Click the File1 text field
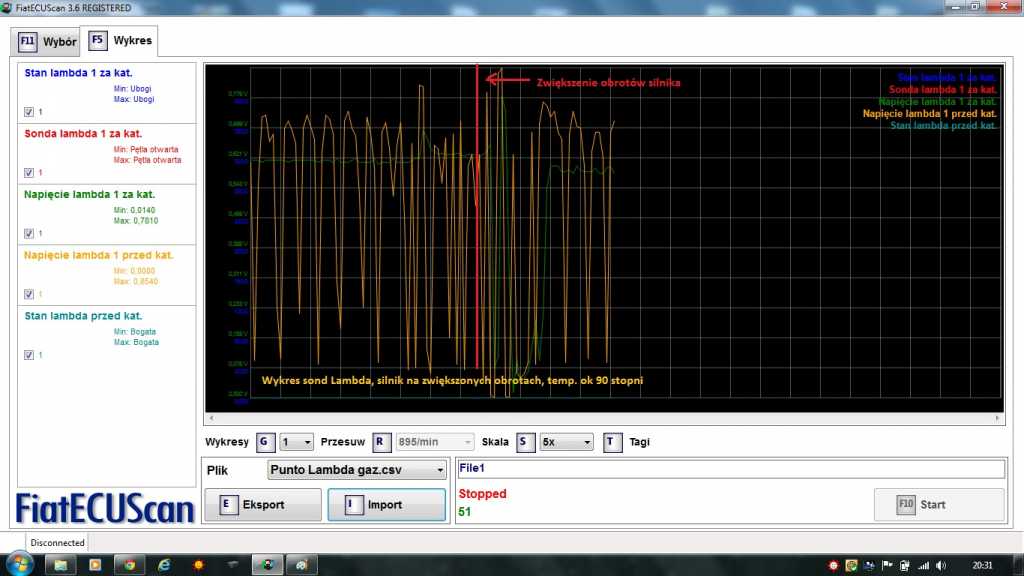1024x576 pixels. pos(730,469)
